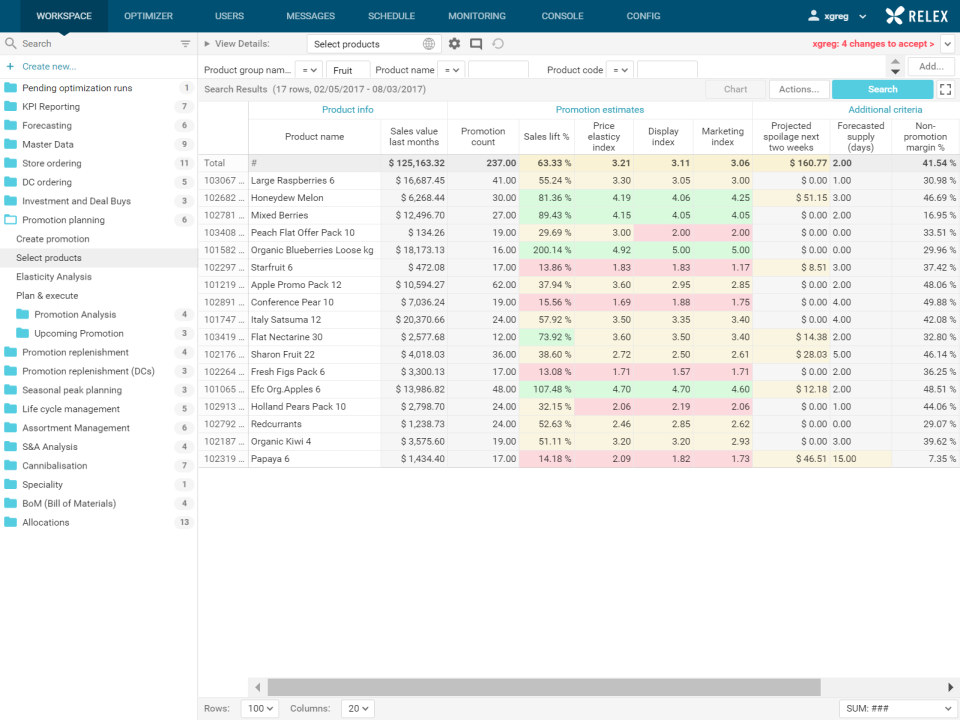960x720 pixels.
Task: Switch to the OPTIMIZER tab
Action: point(148,16)
